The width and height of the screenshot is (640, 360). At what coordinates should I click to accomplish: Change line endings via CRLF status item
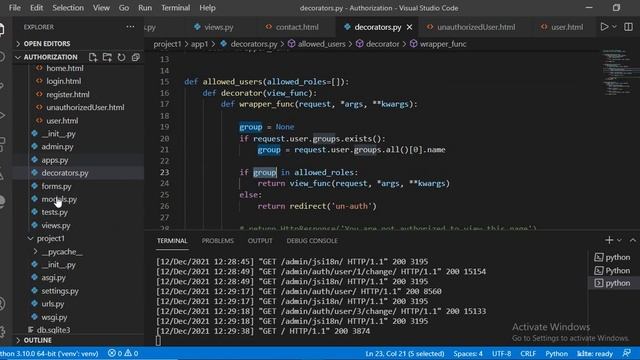point(528,353)
